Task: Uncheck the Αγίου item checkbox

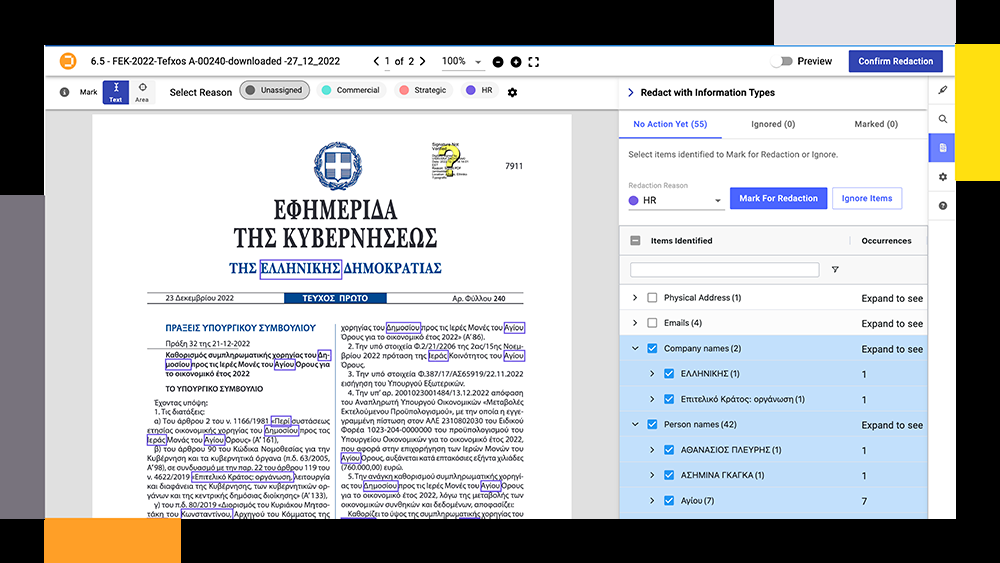Action: [x=669, y=501]
